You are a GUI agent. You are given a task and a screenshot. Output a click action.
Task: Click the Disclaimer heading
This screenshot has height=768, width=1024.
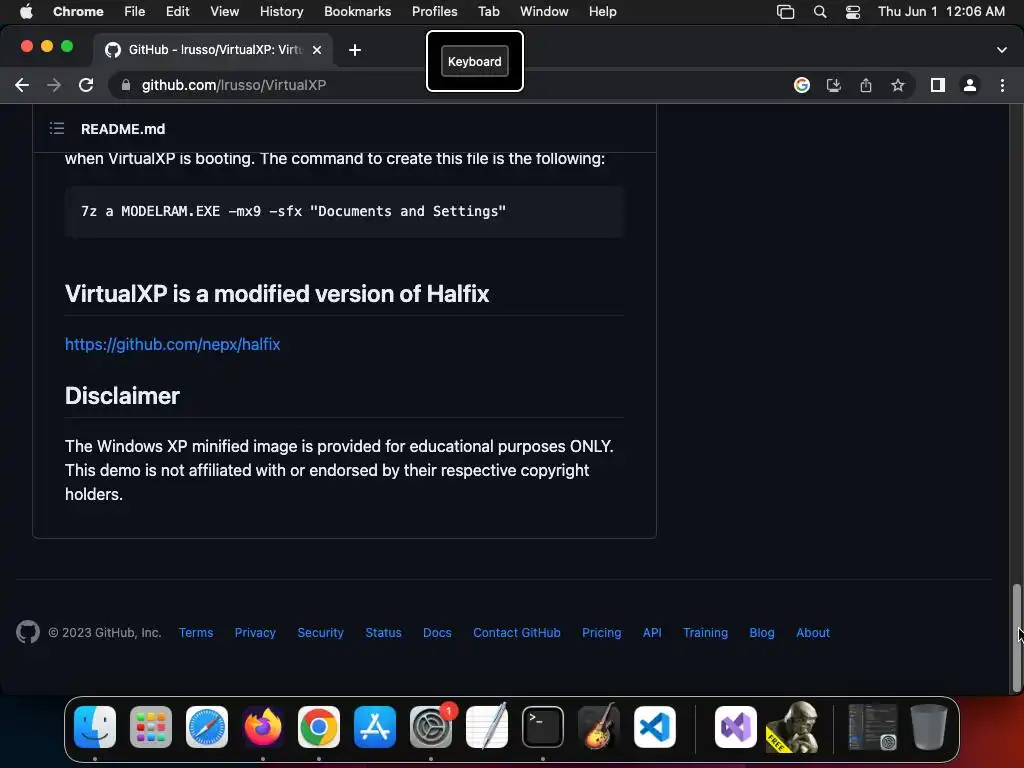pyautogui.click(x=122, y=396)
